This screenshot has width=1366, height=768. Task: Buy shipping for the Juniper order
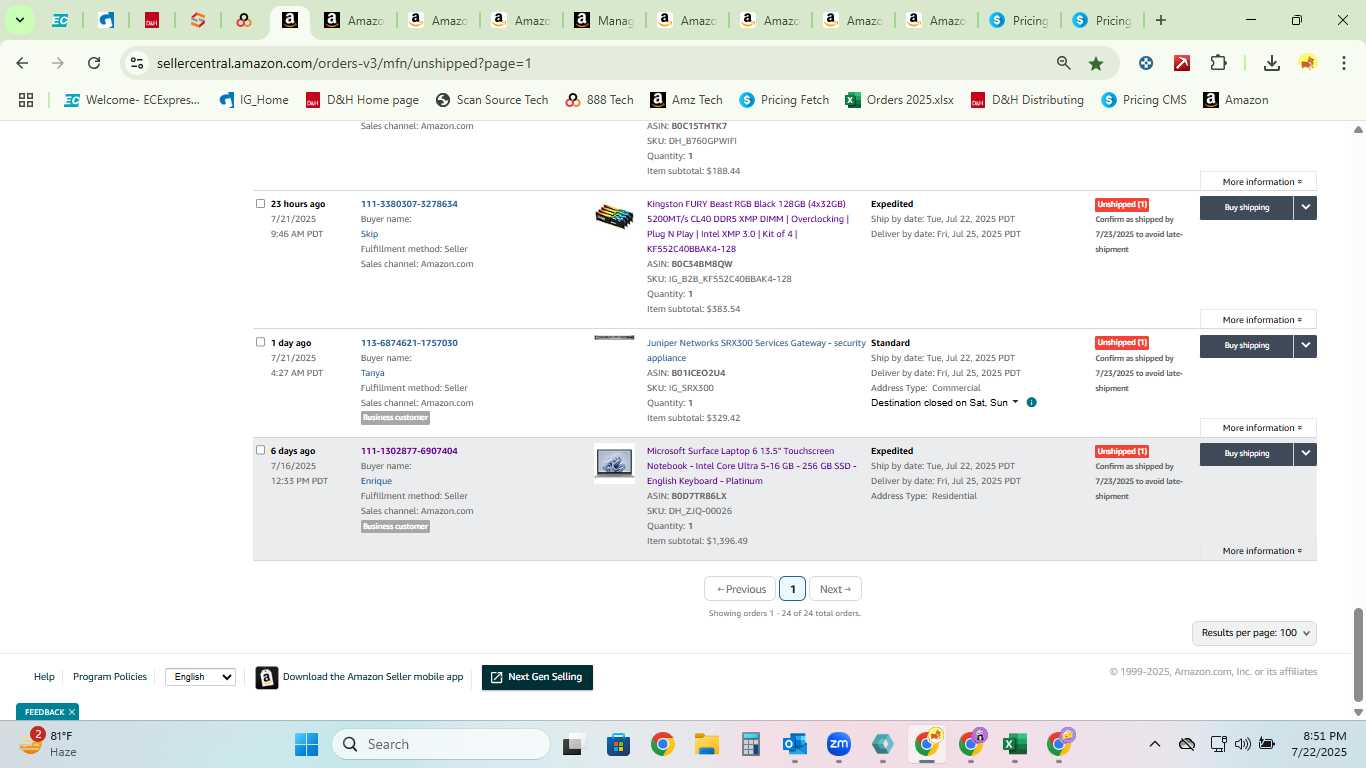1246,345
